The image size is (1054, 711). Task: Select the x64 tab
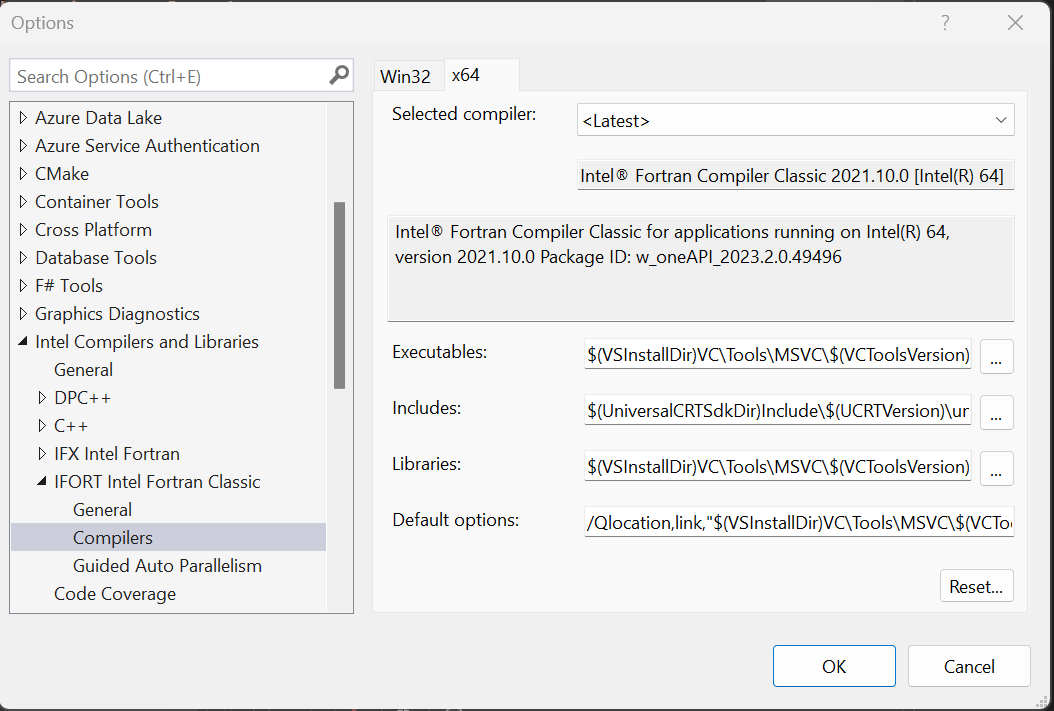point(467,76)
